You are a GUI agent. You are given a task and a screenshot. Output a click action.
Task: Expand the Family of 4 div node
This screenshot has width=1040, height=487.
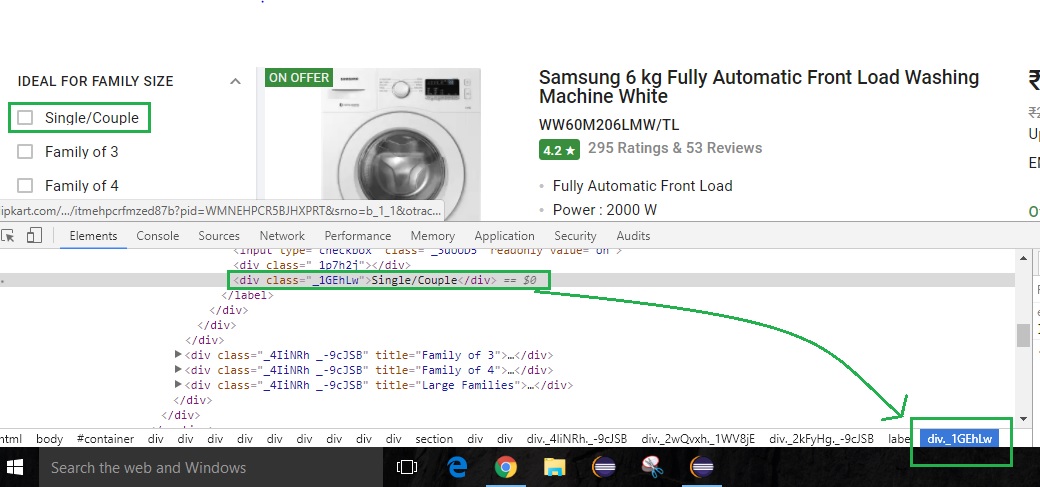coord(178,370)
